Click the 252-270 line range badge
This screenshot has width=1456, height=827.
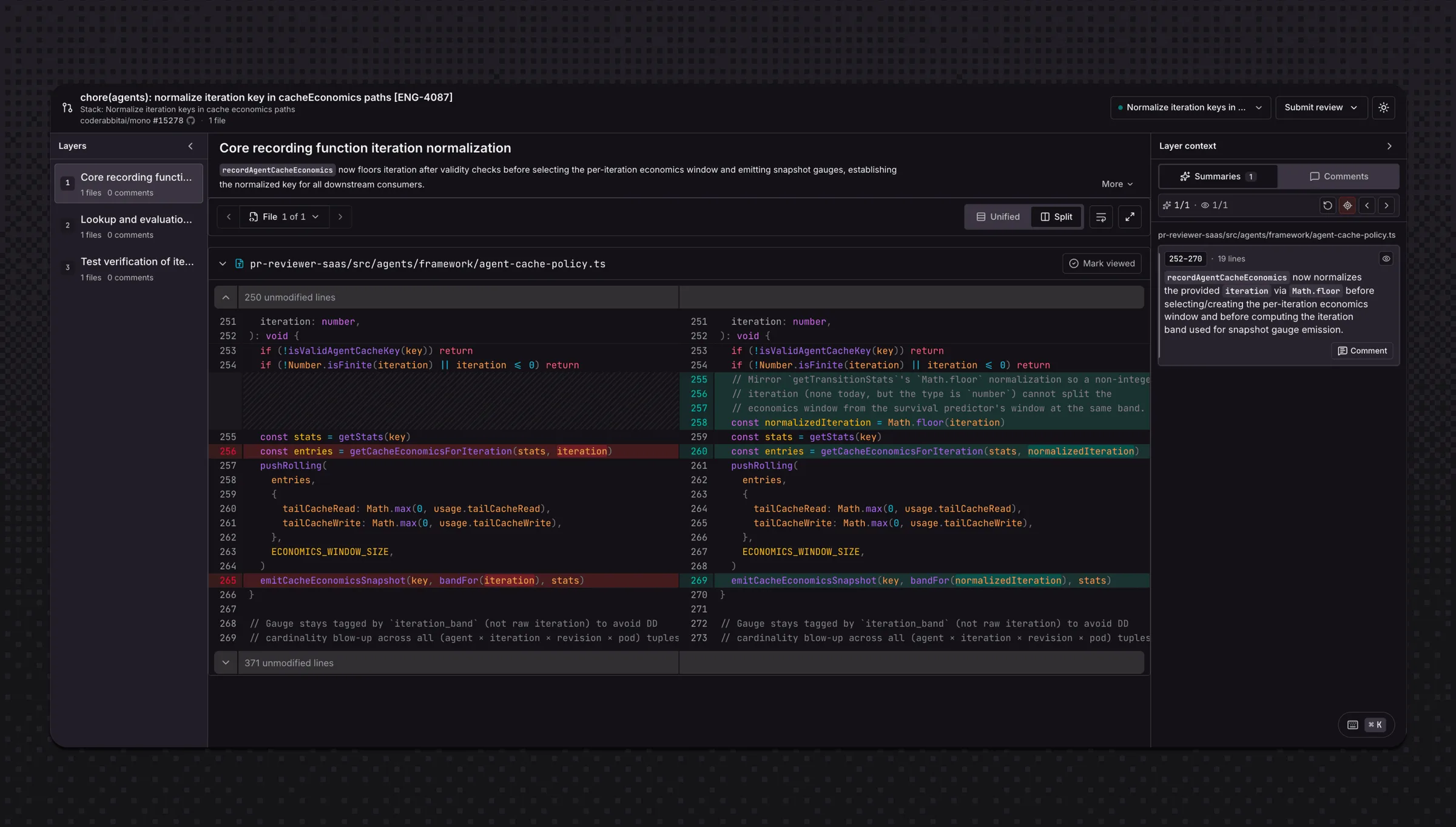[1185, 258]
